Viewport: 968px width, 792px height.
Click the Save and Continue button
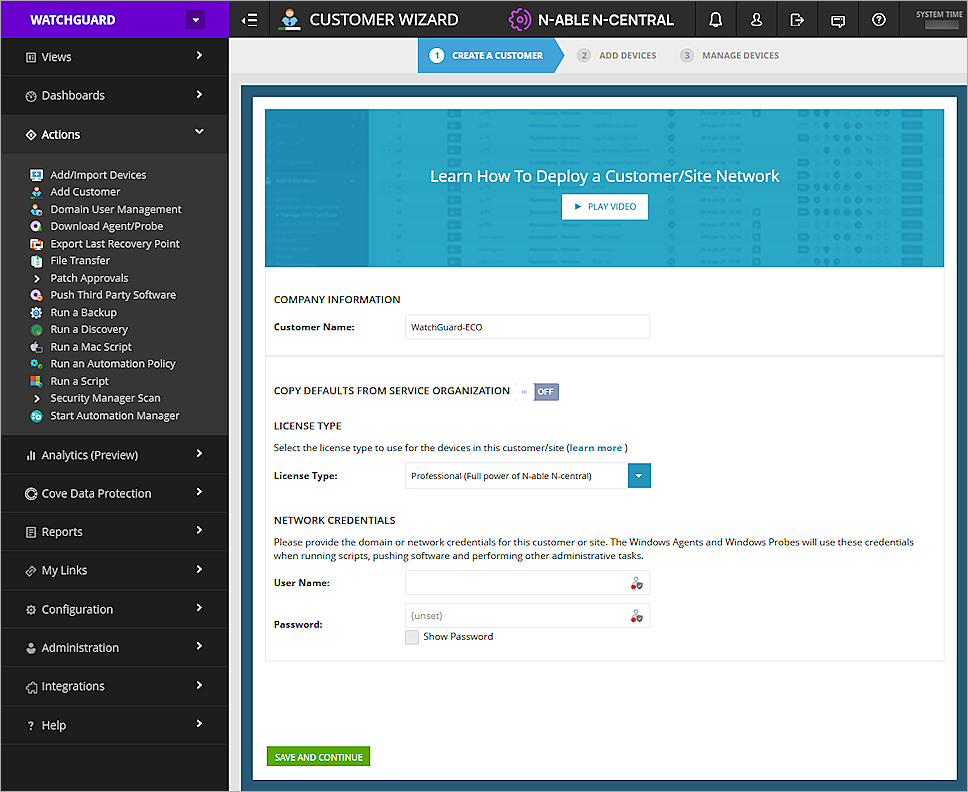(318, 756)
